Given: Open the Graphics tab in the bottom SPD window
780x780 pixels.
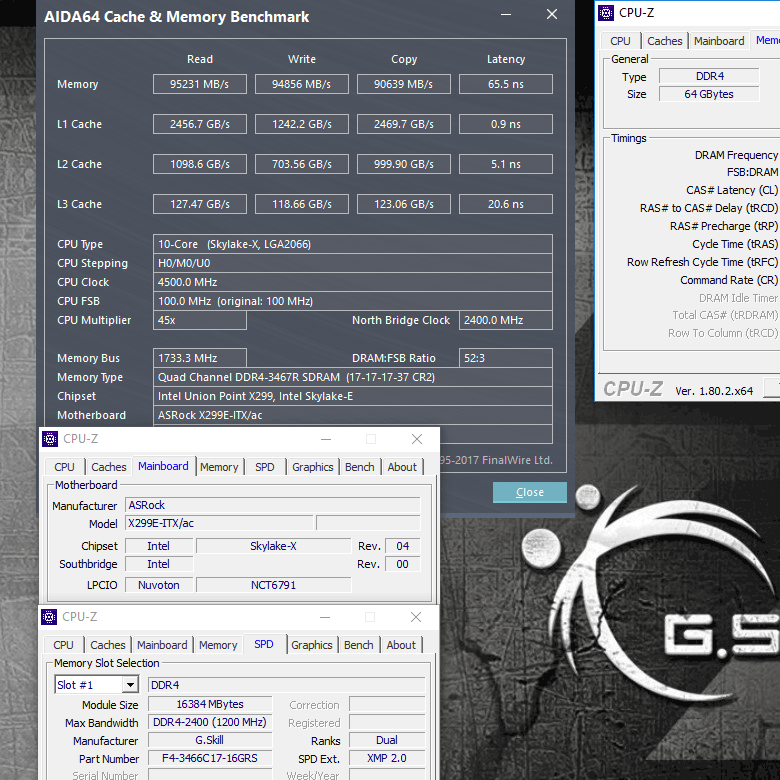Looking at the screenshot, I should [x=311, y=645].
